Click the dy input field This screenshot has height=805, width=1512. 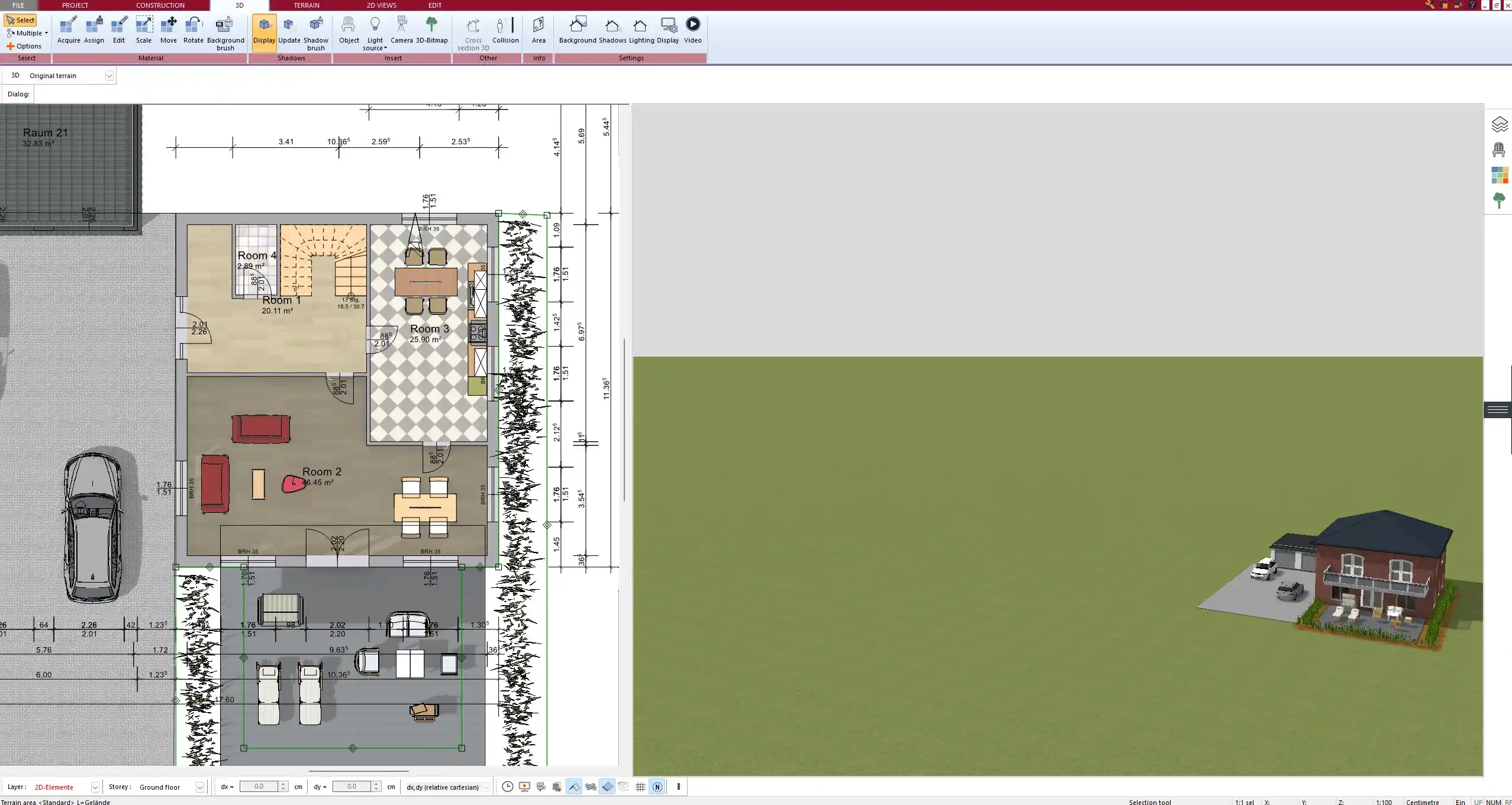pos(352,787)
